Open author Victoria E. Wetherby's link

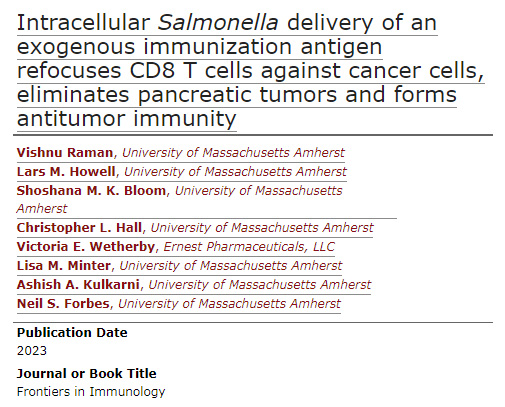point(86,247)
